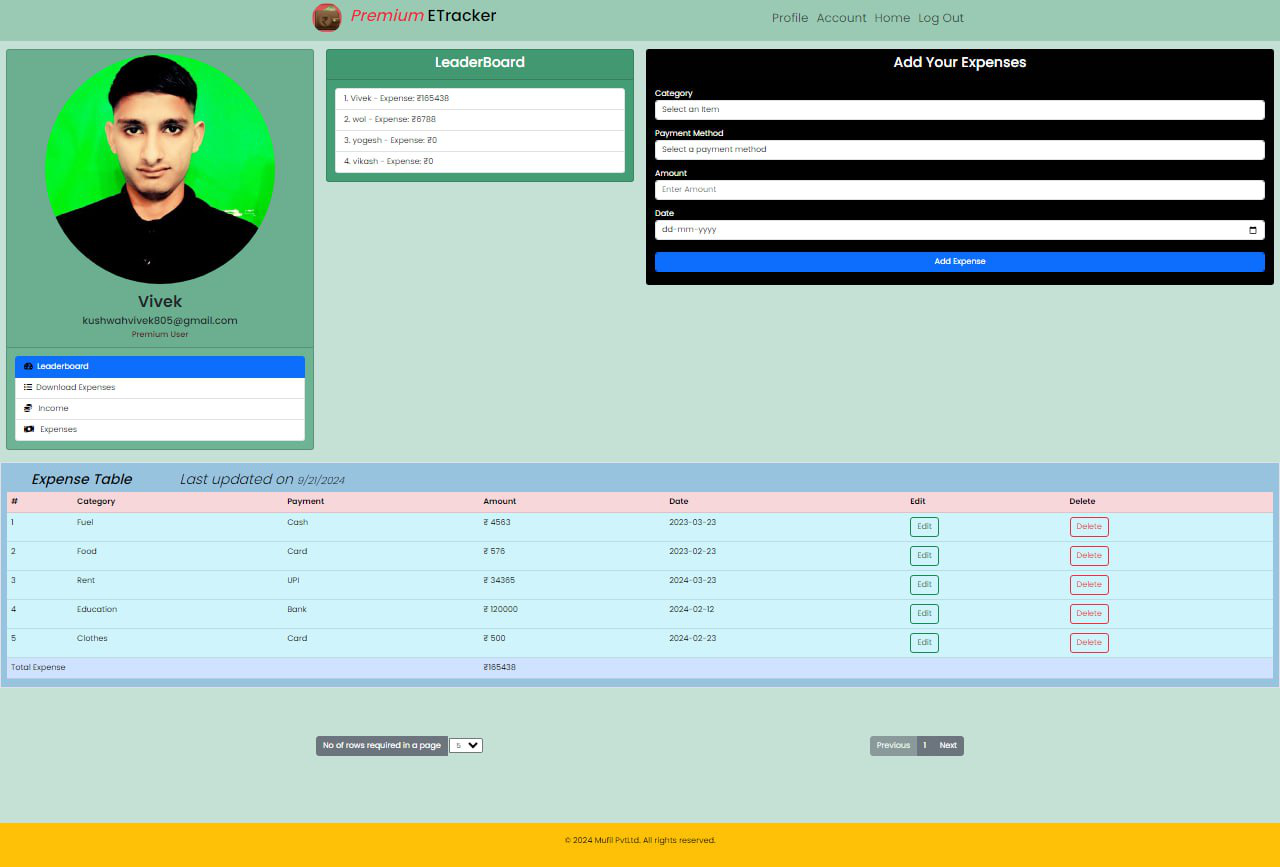
Task: Click Home in the navigation bar
Action: 891,18
